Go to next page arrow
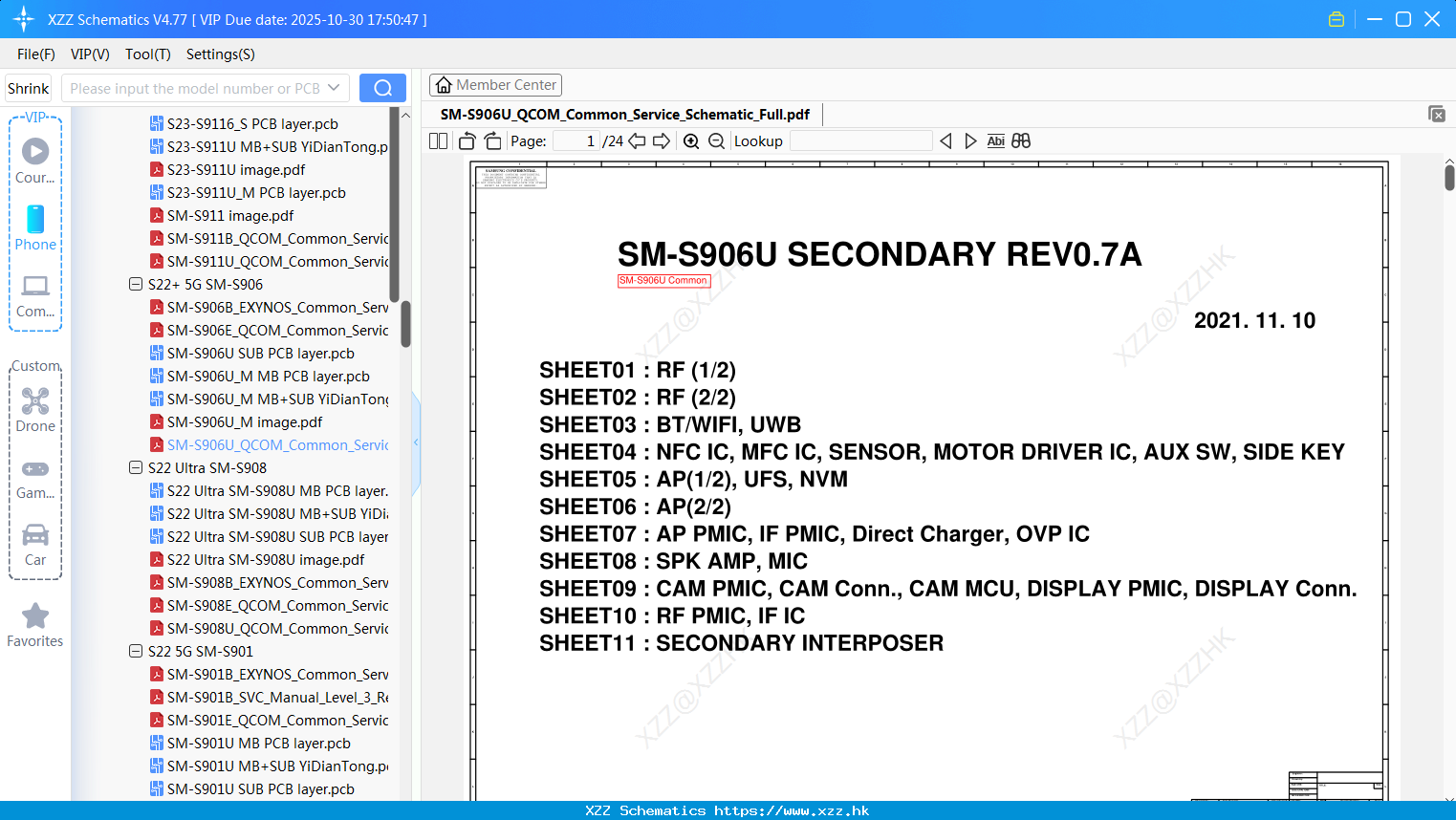The height and width of the screenshot is (820, 1456). tap(662, 141)
